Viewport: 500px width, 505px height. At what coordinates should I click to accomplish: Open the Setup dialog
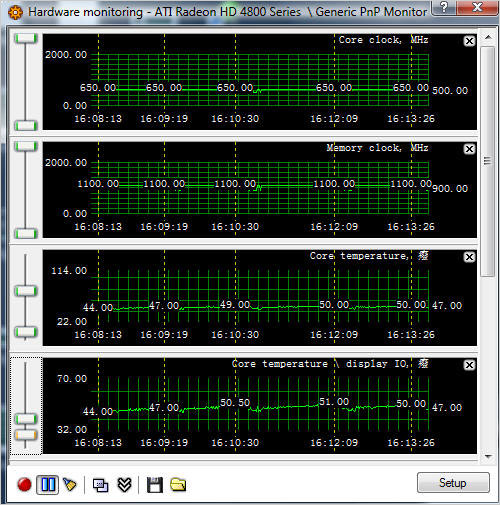coord(453,483)
